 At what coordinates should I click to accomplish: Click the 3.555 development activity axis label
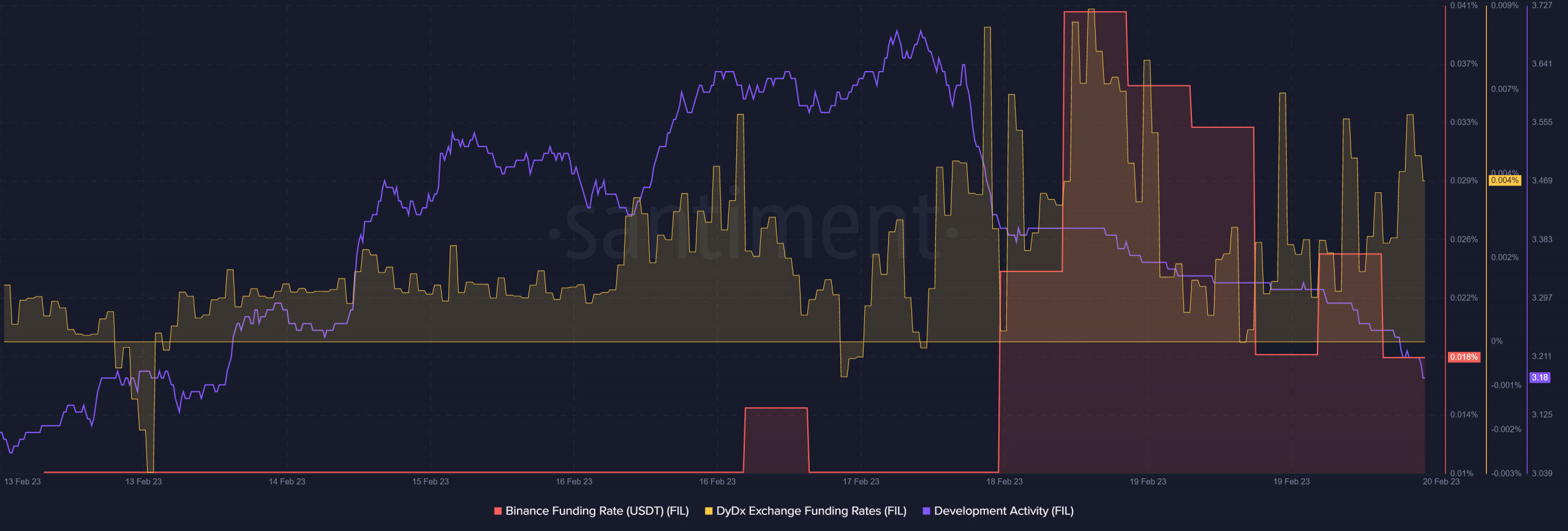tap(1542, 122)
